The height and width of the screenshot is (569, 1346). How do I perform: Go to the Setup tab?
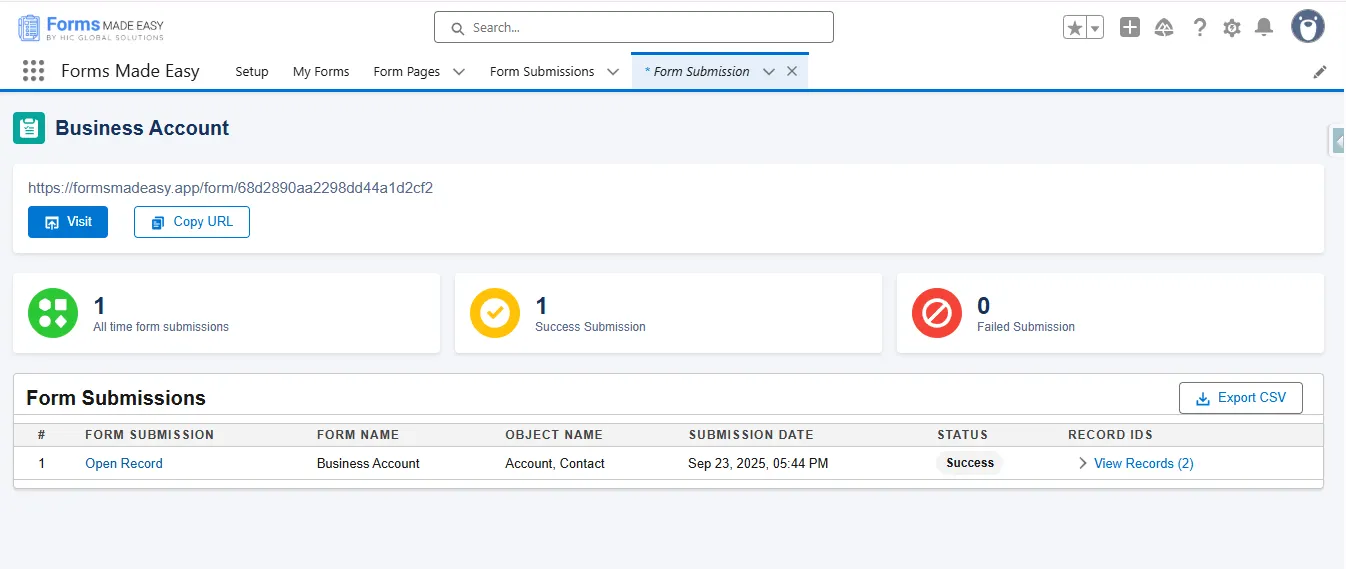click(252, 72)
